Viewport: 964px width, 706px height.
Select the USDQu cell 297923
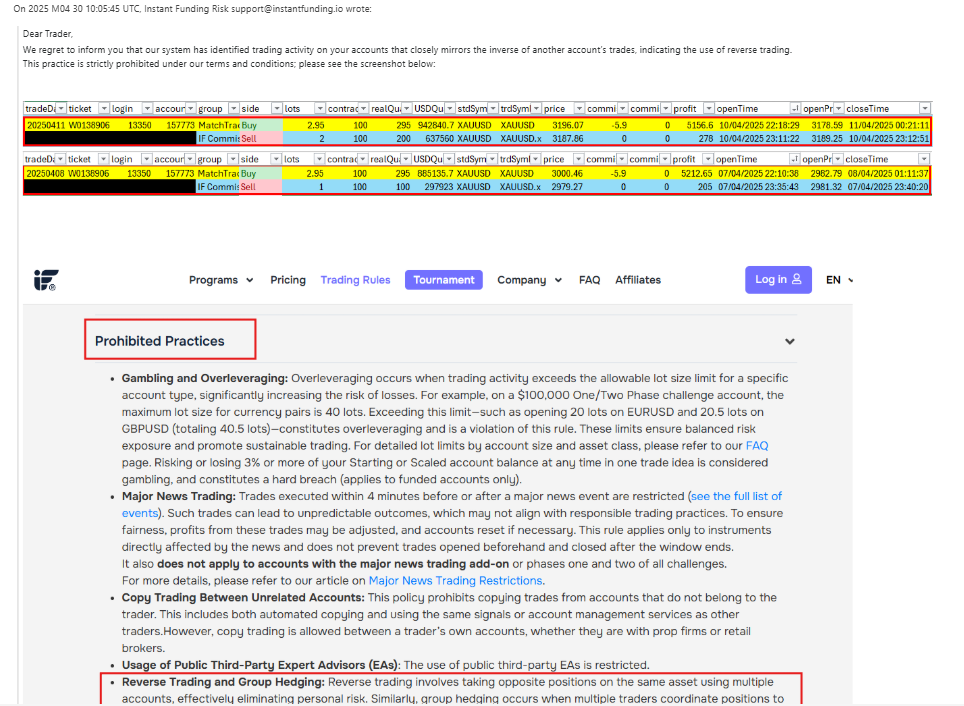pyautogui.click(x=433, y=187)
